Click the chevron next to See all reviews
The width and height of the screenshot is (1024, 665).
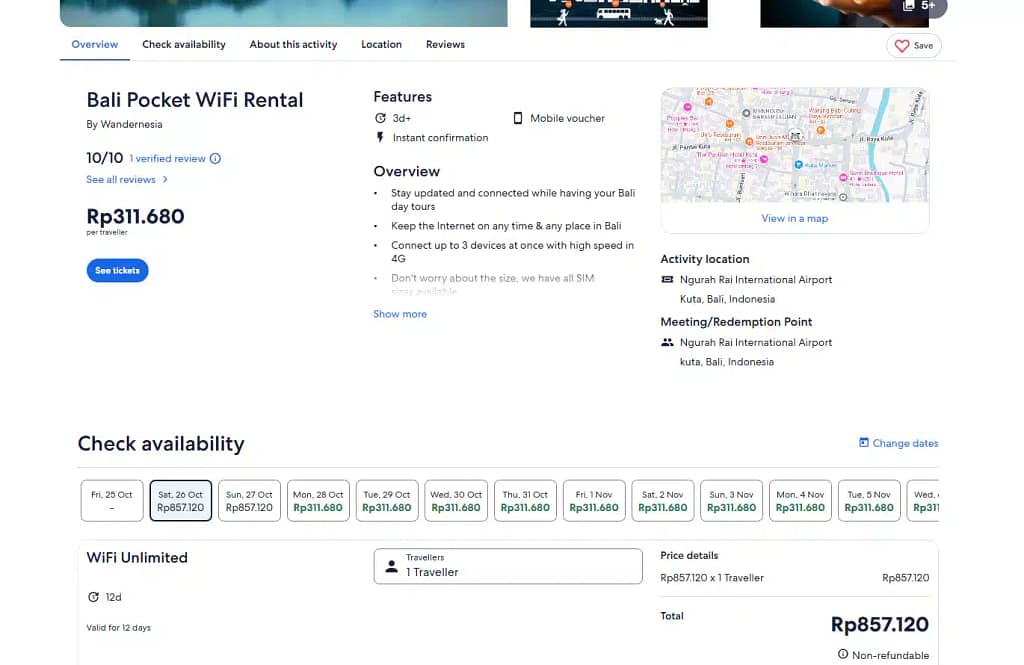coord(165,180)
